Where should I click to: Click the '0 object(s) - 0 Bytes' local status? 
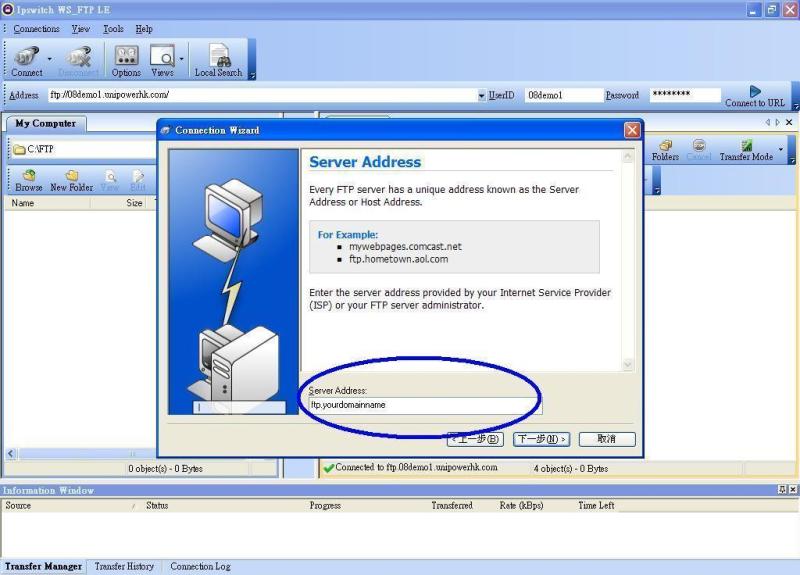[165, 468]
